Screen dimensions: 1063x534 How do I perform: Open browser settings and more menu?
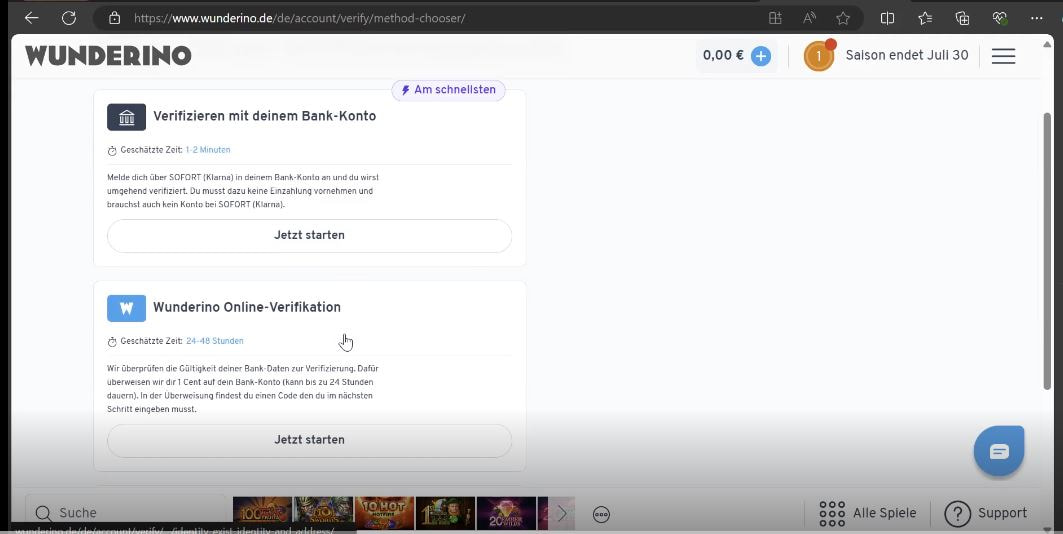point(1036,18)
